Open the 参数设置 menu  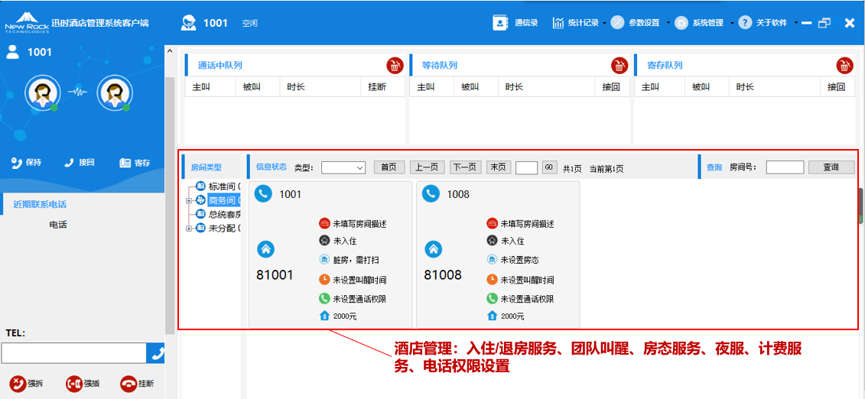(x=640, y=23)
